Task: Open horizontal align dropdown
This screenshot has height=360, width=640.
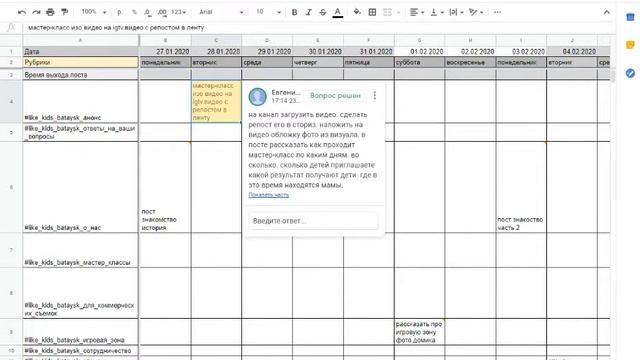Action: tap(417, 12)
